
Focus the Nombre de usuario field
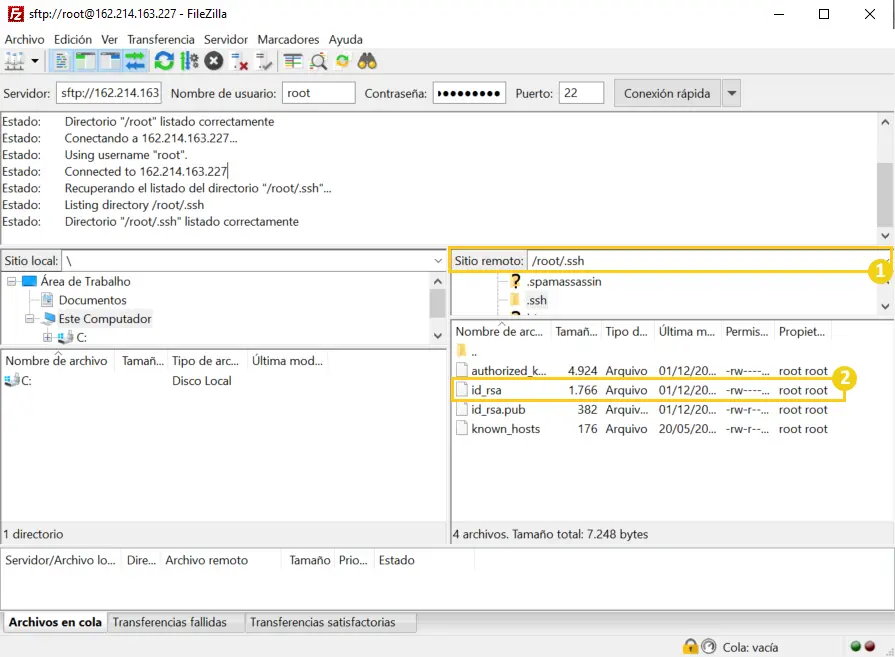[319, 93]
